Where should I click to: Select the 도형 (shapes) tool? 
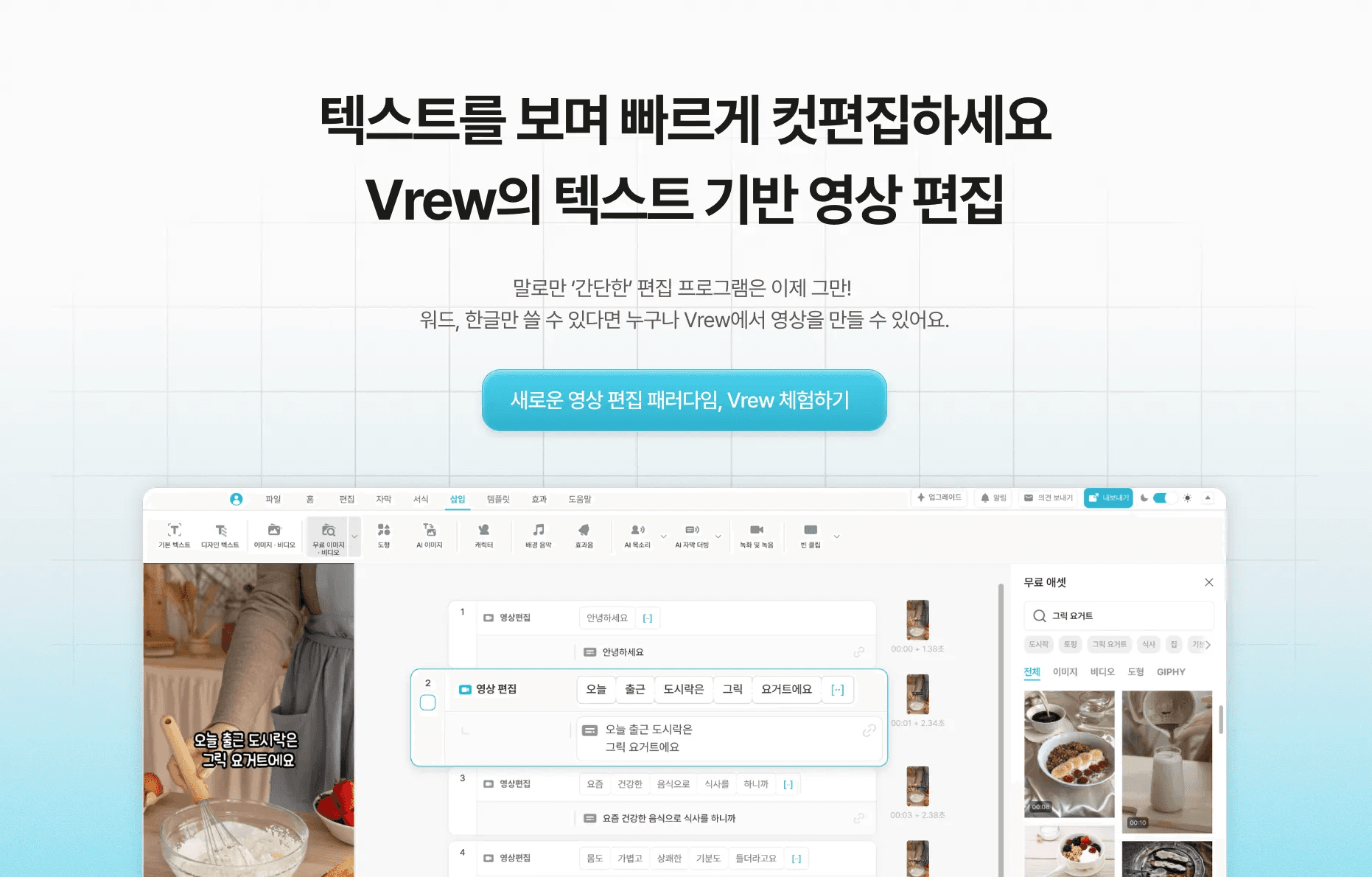tap(384, 536)
